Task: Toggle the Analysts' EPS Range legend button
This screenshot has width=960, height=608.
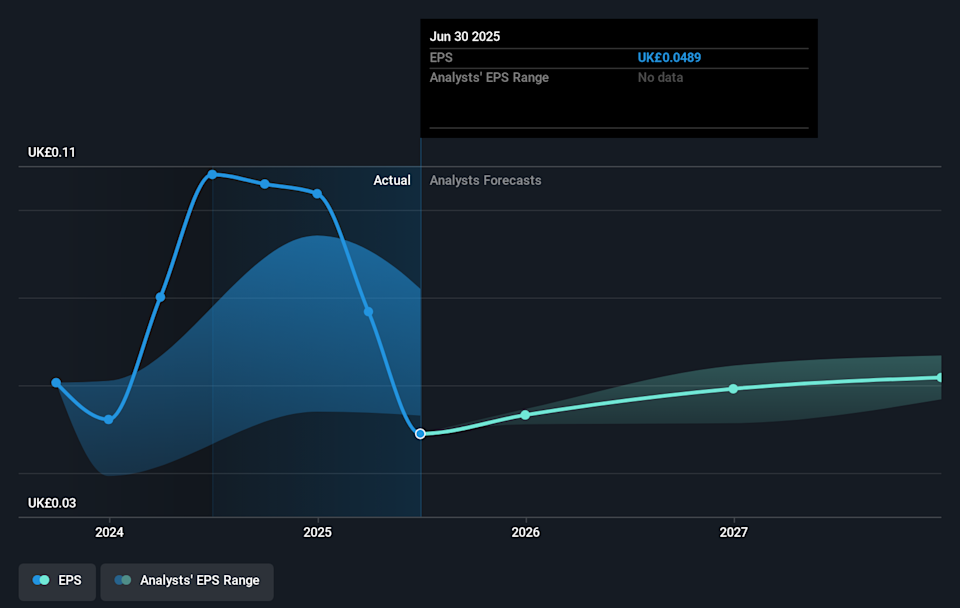Action: tap(186, 580)
